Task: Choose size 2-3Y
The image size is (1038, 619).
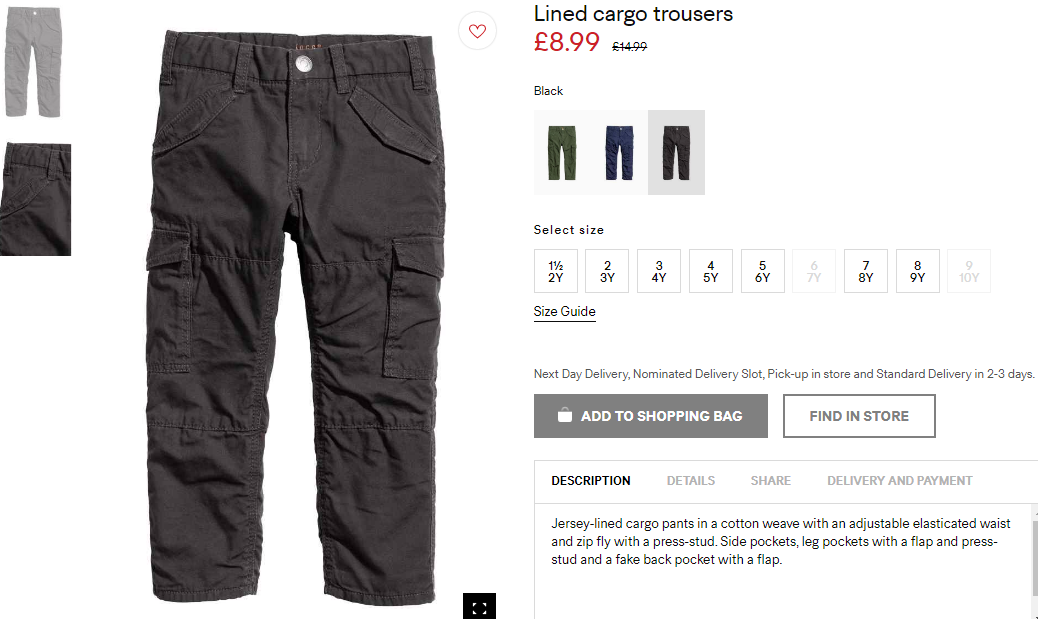Action: click(x=607, y=271)
